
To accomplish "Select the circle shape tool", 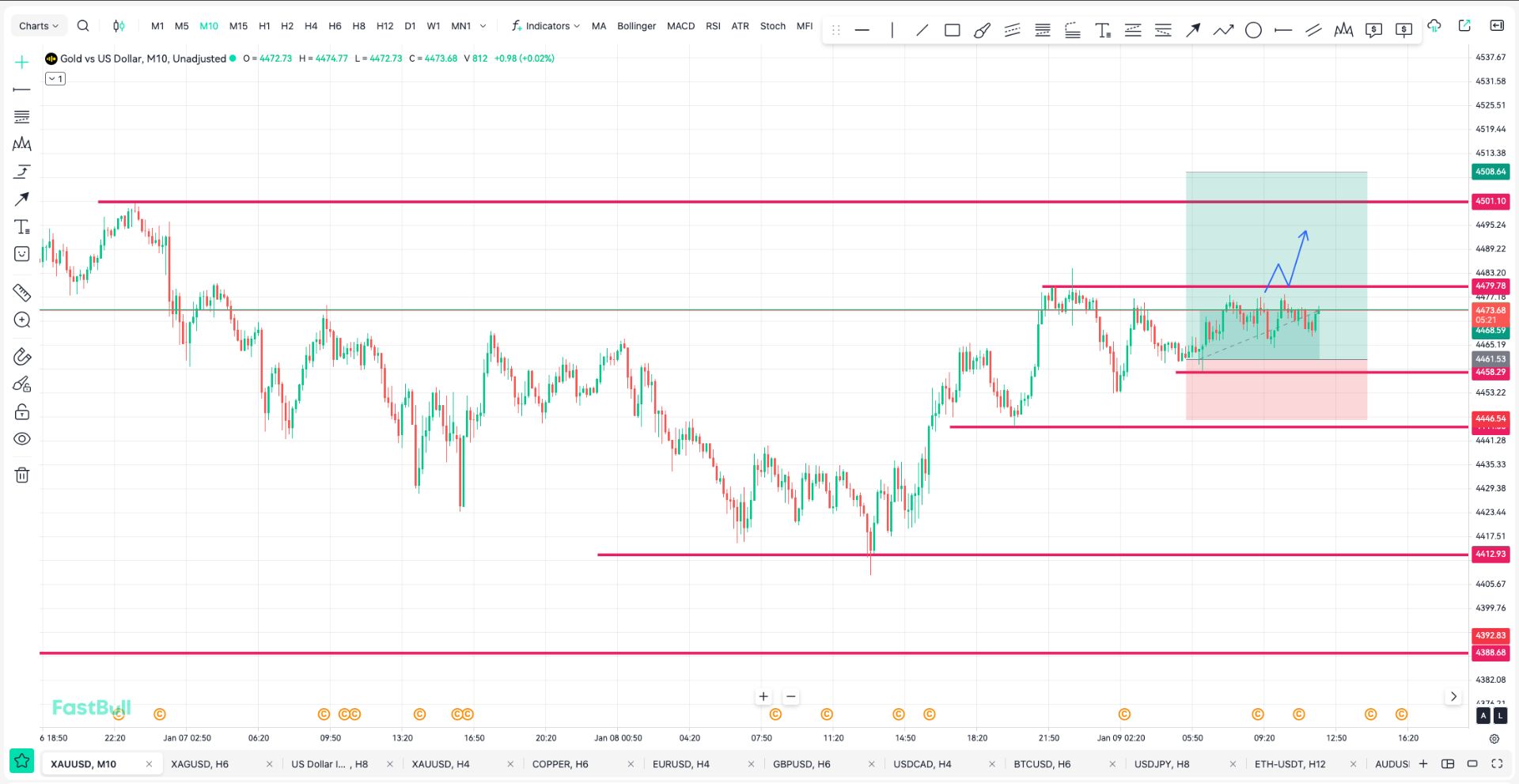I will tap(1253, 30).
